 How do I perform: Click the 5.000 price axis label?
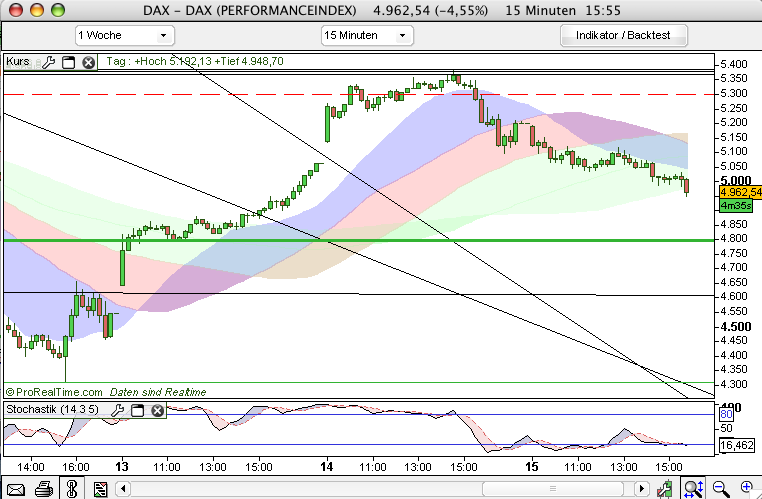(736, 180)
